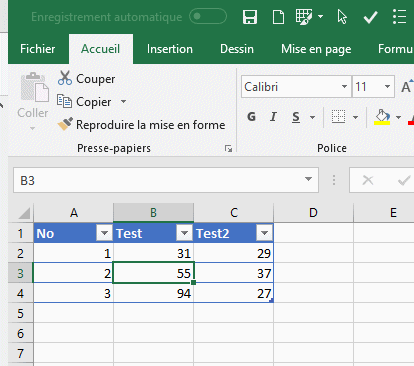Switch to the Accueil tab
This screenshot has width=414, height=366.
[101, 49]
